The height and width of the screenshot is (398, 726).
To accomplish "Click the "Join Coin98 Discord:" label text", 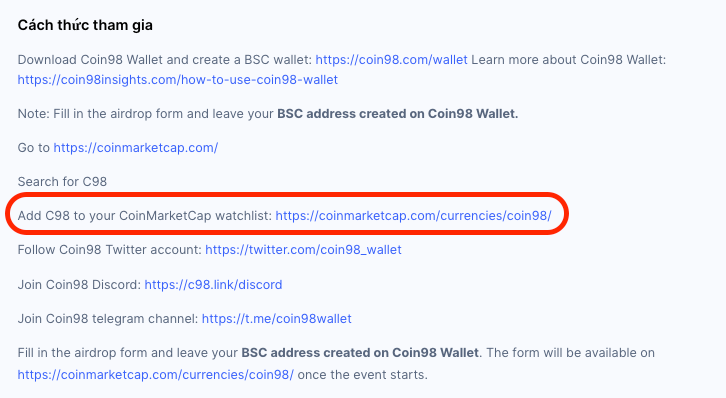I will click(79, 284).
